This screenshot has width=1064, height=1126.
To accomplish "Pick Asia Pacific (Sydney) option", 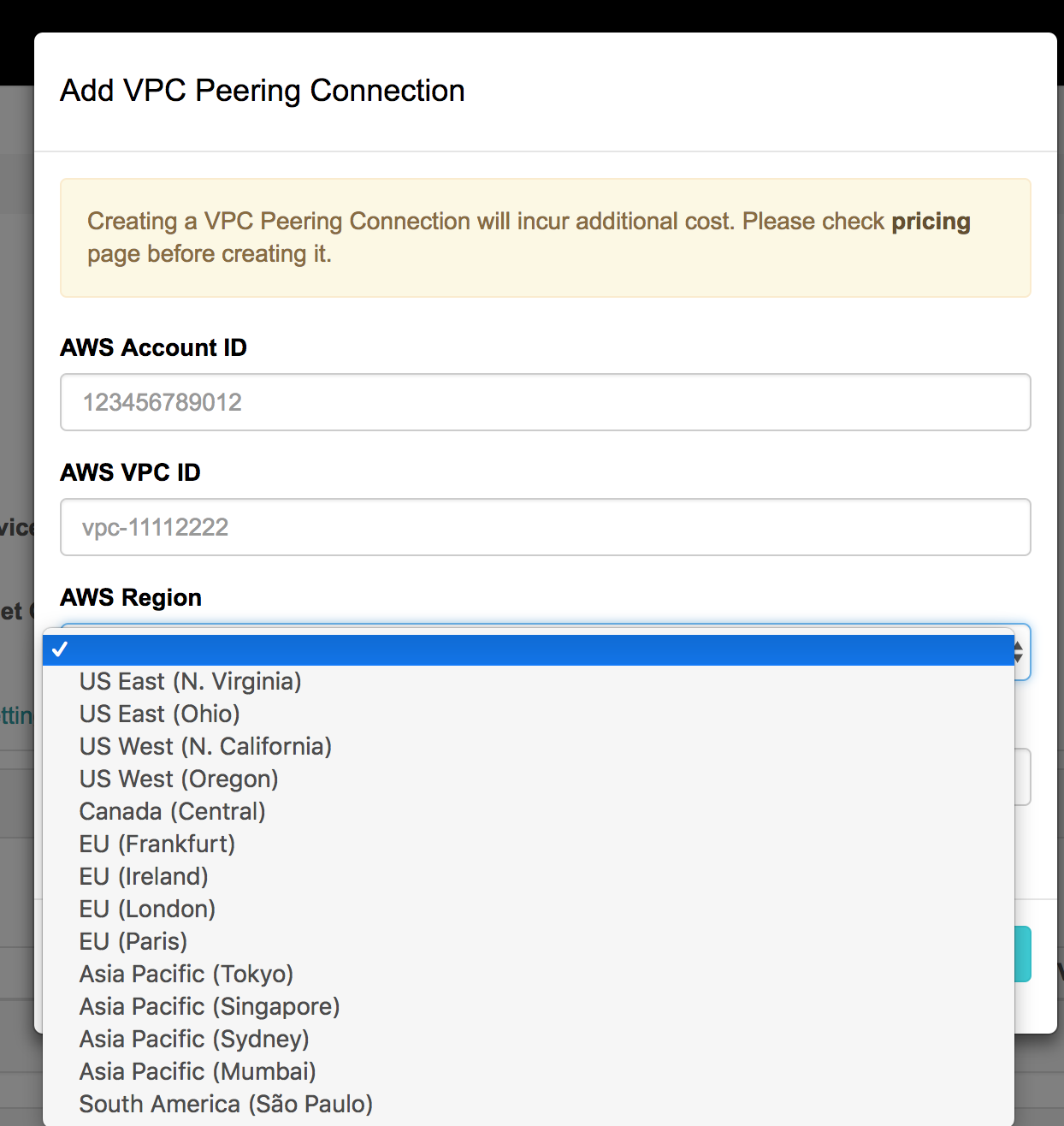I will pos(529,1040).
